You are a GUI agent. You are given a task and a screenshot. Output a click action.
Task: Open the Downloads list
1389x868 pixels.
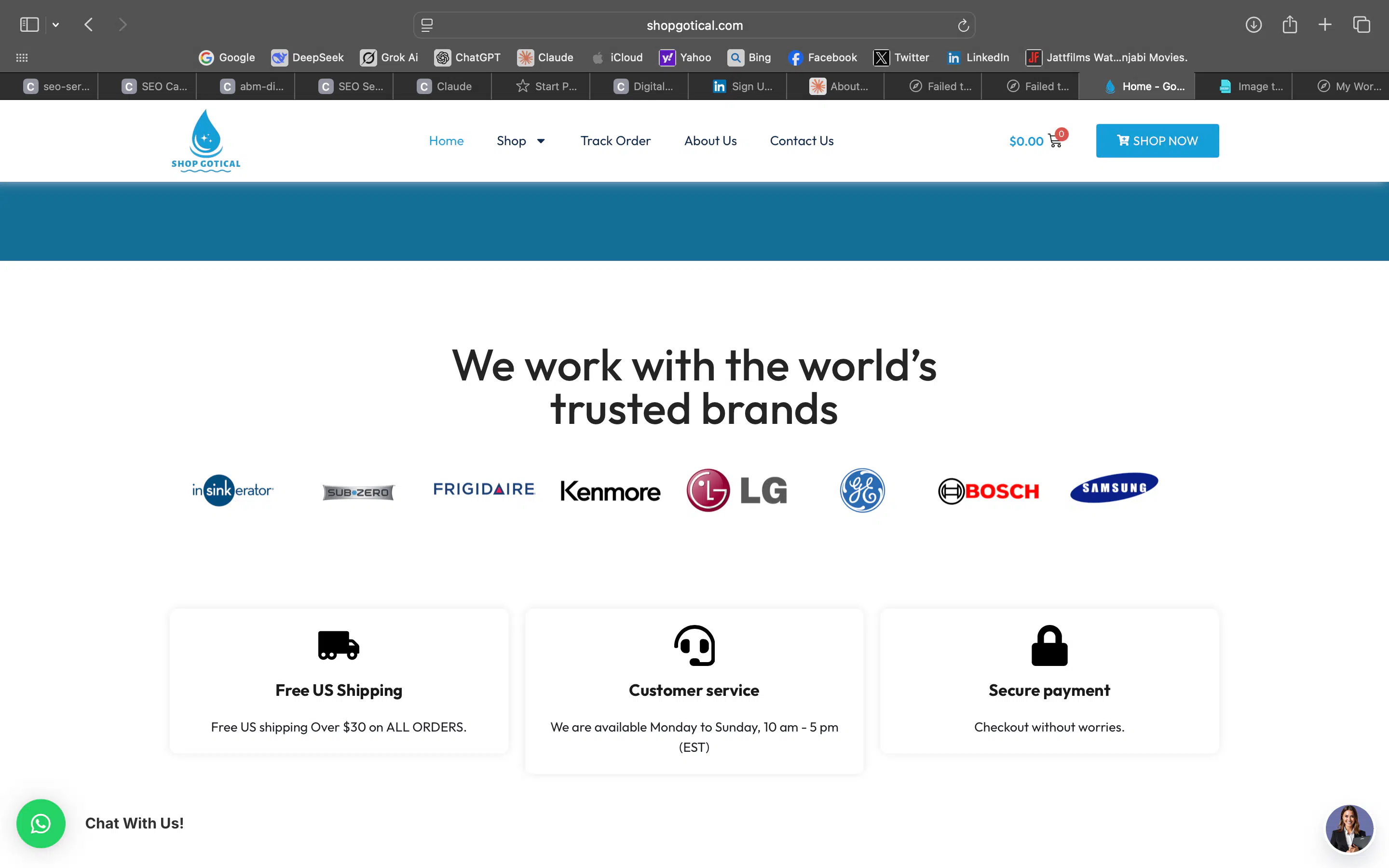click(x=1254, y=24)
